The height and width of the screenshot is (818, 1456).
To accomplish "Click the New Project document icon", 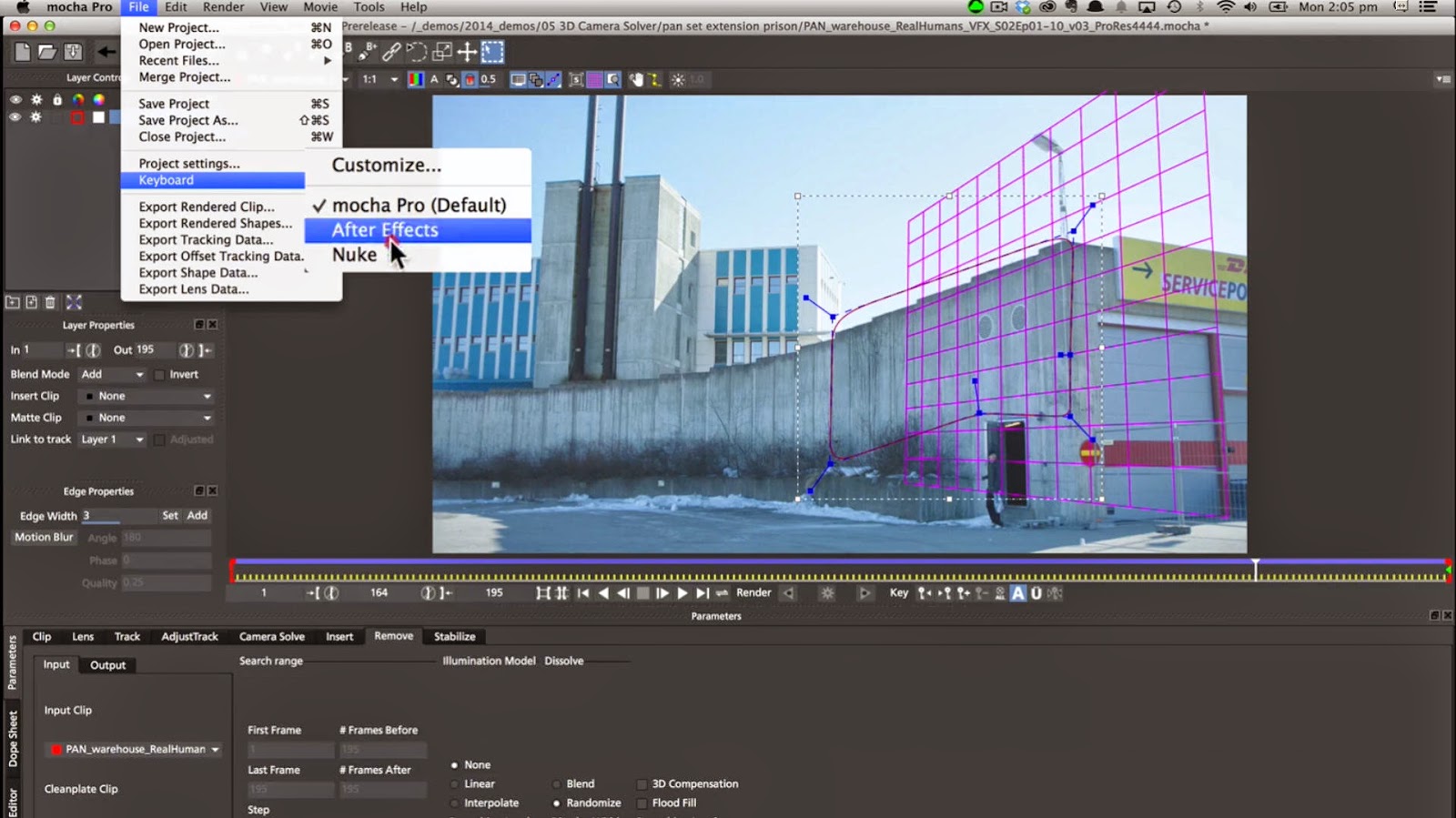I will pos(23,52).
